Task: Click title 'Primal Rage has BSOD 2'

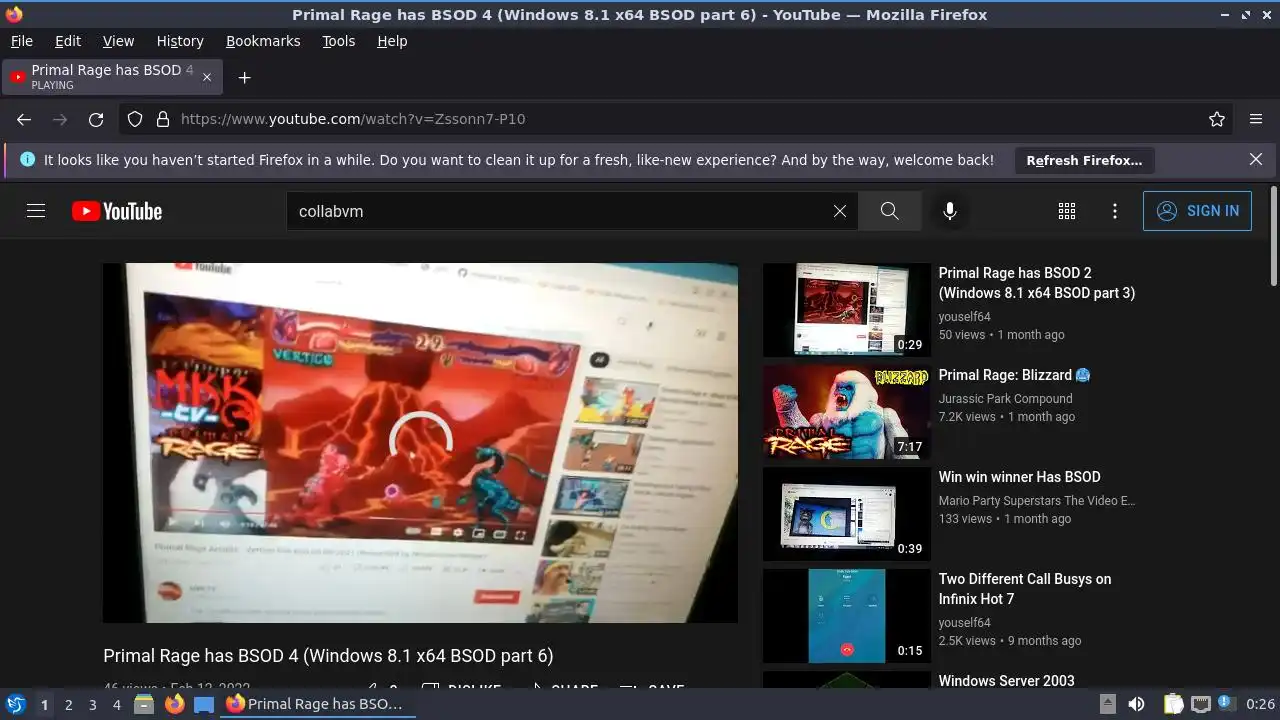Action: (1037, 283)
